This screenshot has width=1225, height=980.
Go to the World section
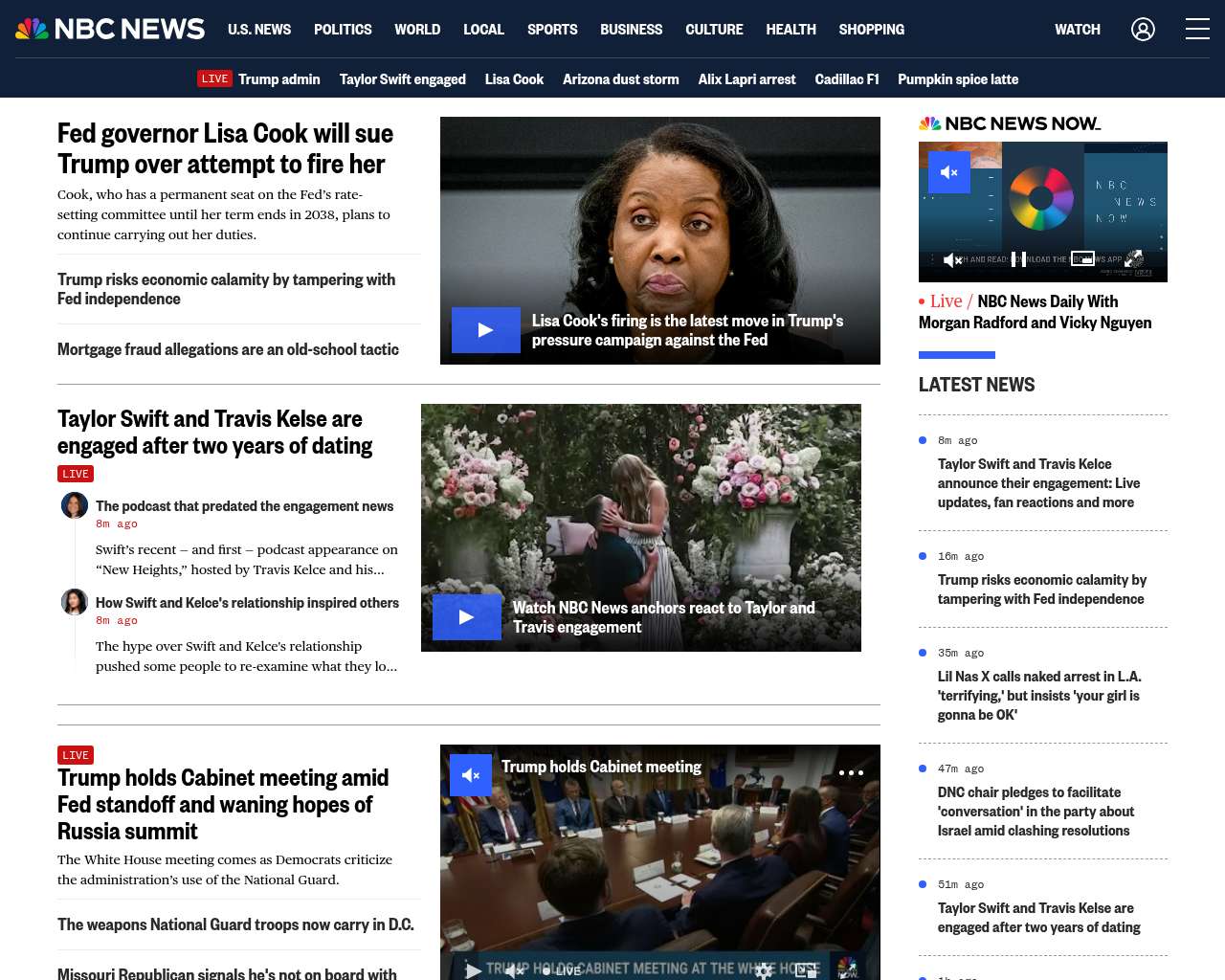(x=417, y=30)
